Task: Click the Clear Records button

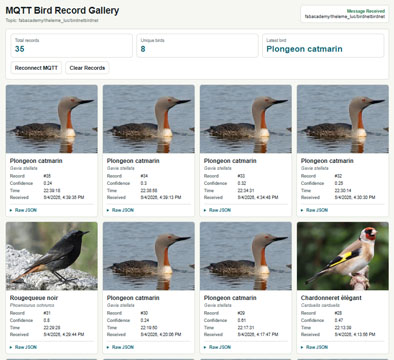Action: click(x=87, y=68)
